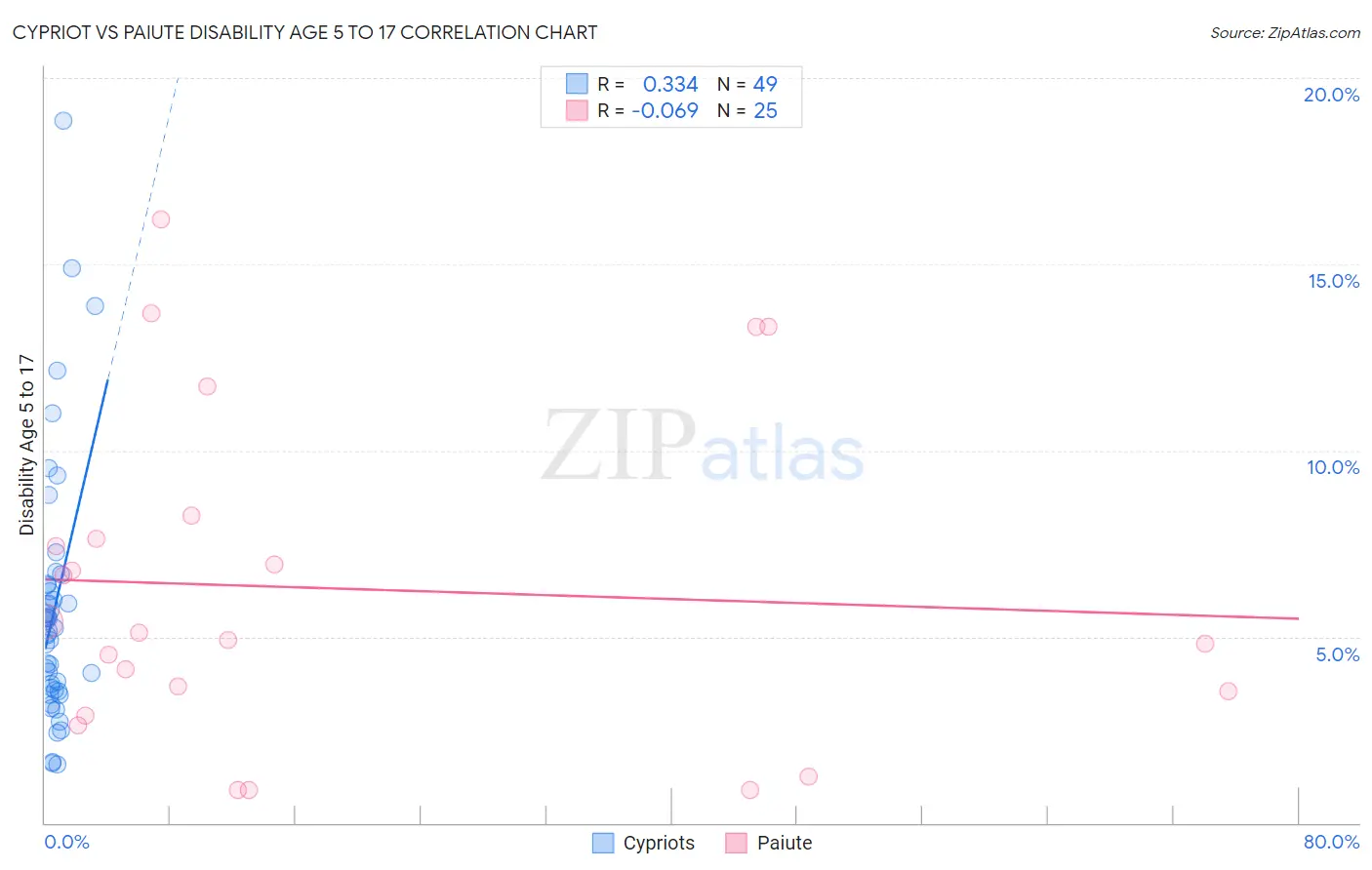Click the 5.0% y-axis label
The height and width of the screenshot is (870, 1372).
click(x=1338, y=654)
